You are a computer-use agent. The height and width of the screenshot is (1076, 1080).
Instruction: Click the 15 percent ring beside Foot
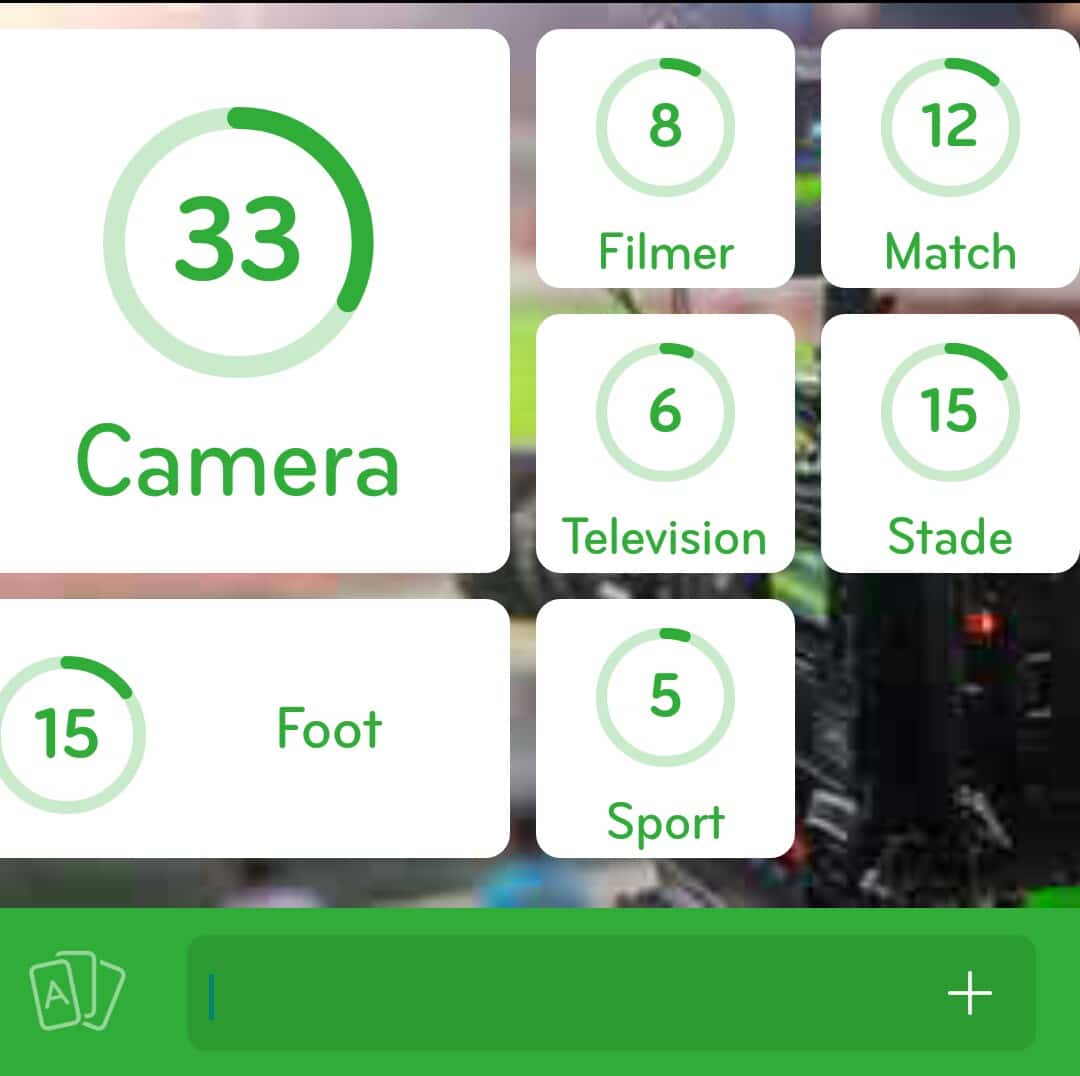click(x=68, y=734)
